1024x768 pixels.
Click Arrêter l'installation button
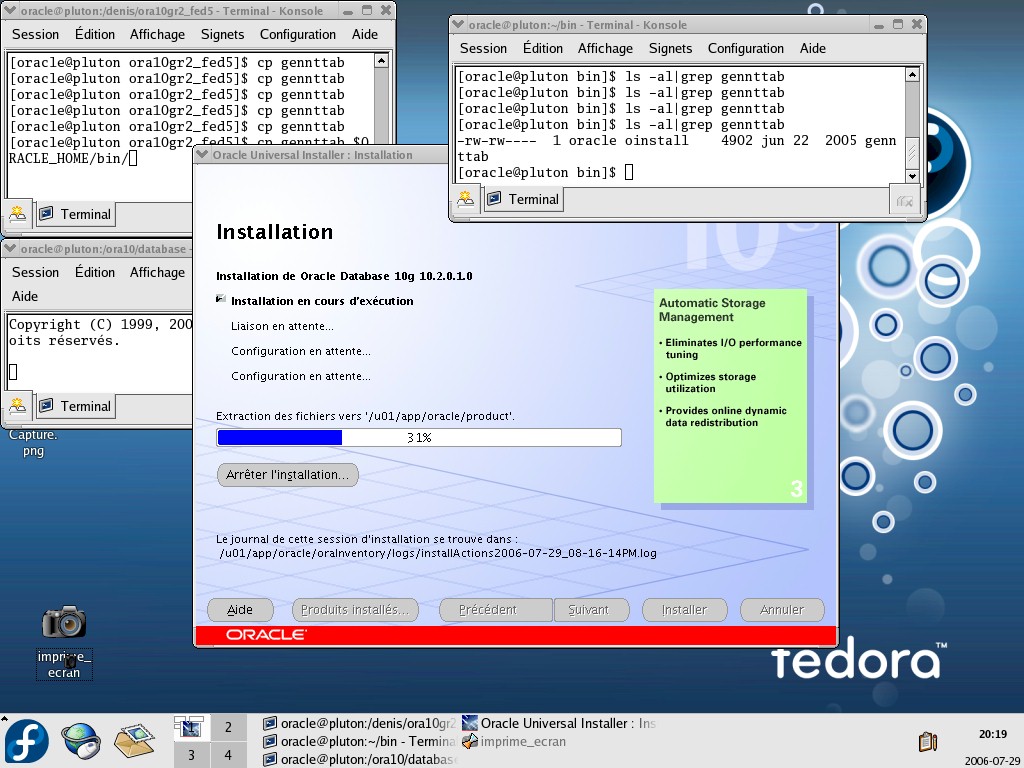click(287, 474)
